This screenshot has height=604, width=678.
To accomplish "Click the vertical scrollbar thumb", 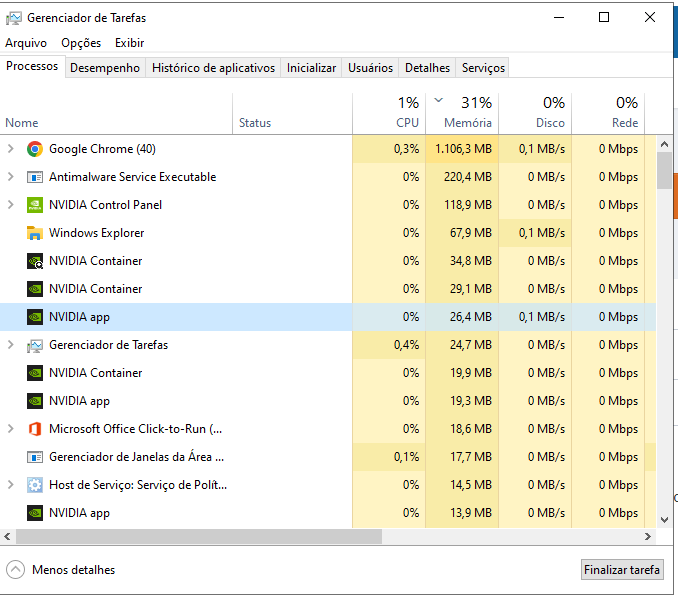I will click(x=664, y=170).
